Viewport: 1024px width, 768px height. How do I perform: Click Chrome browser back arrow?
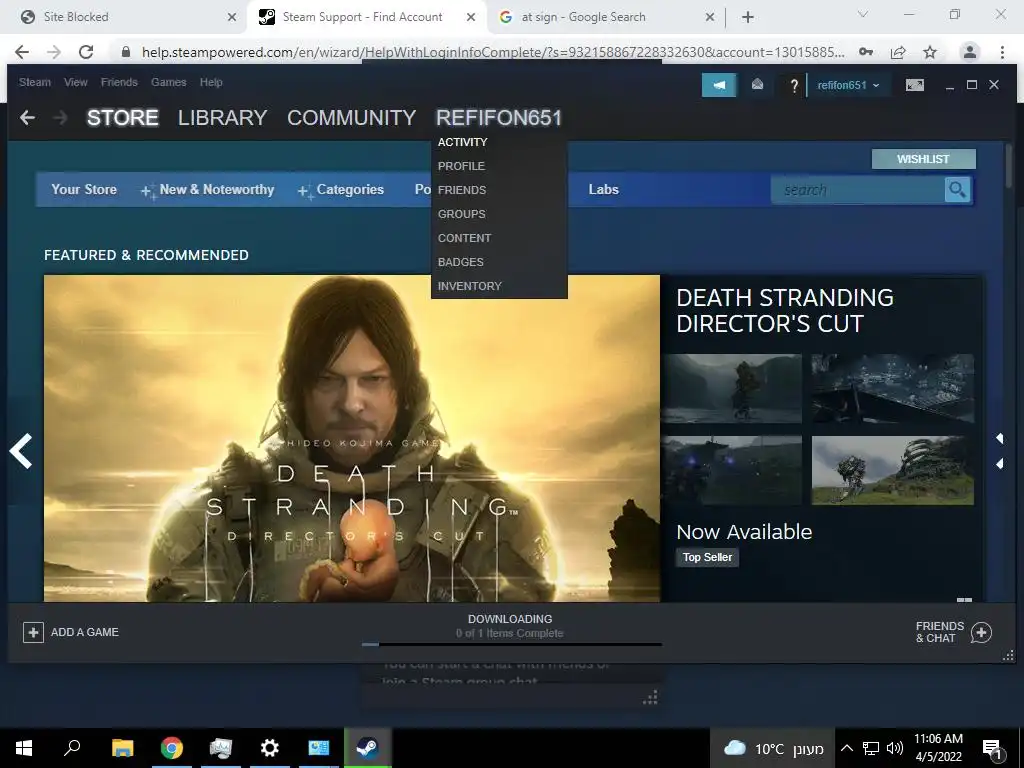pos(22,52)
